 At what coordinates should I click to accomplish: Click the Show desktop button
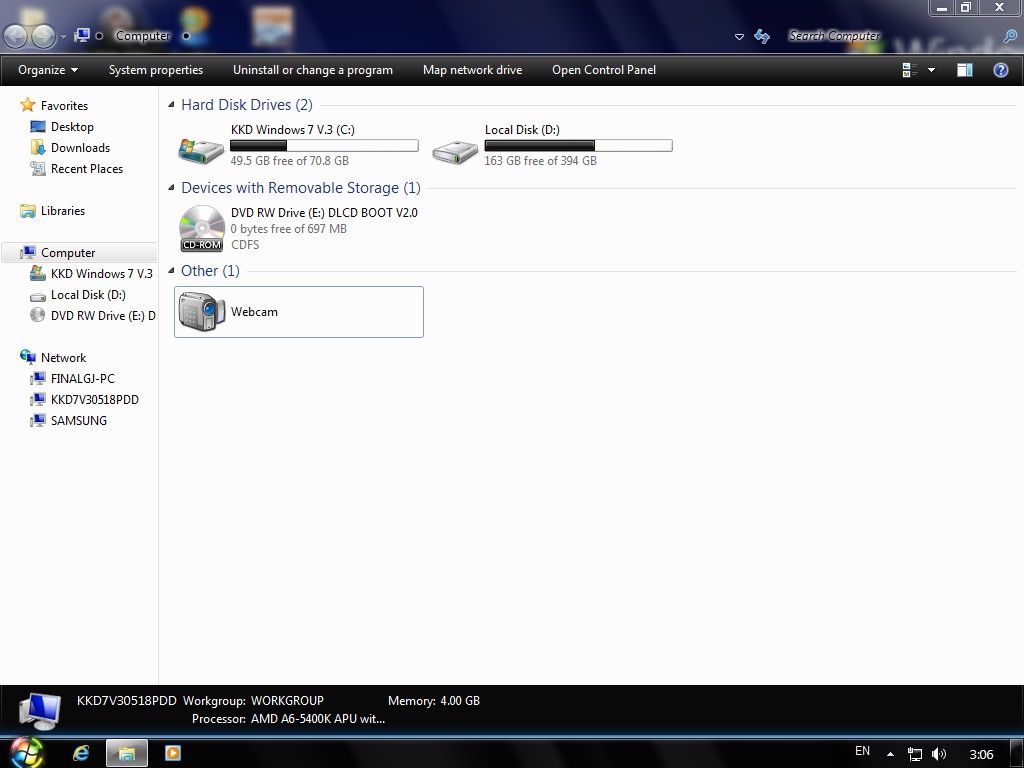click(x=1017, y=754)
